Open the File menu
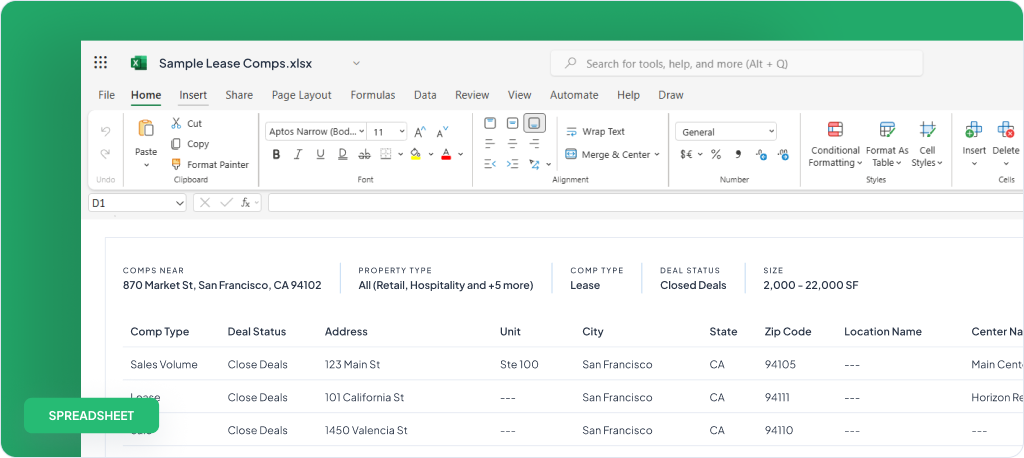The image size is (1024, 458). click(106, 95)
